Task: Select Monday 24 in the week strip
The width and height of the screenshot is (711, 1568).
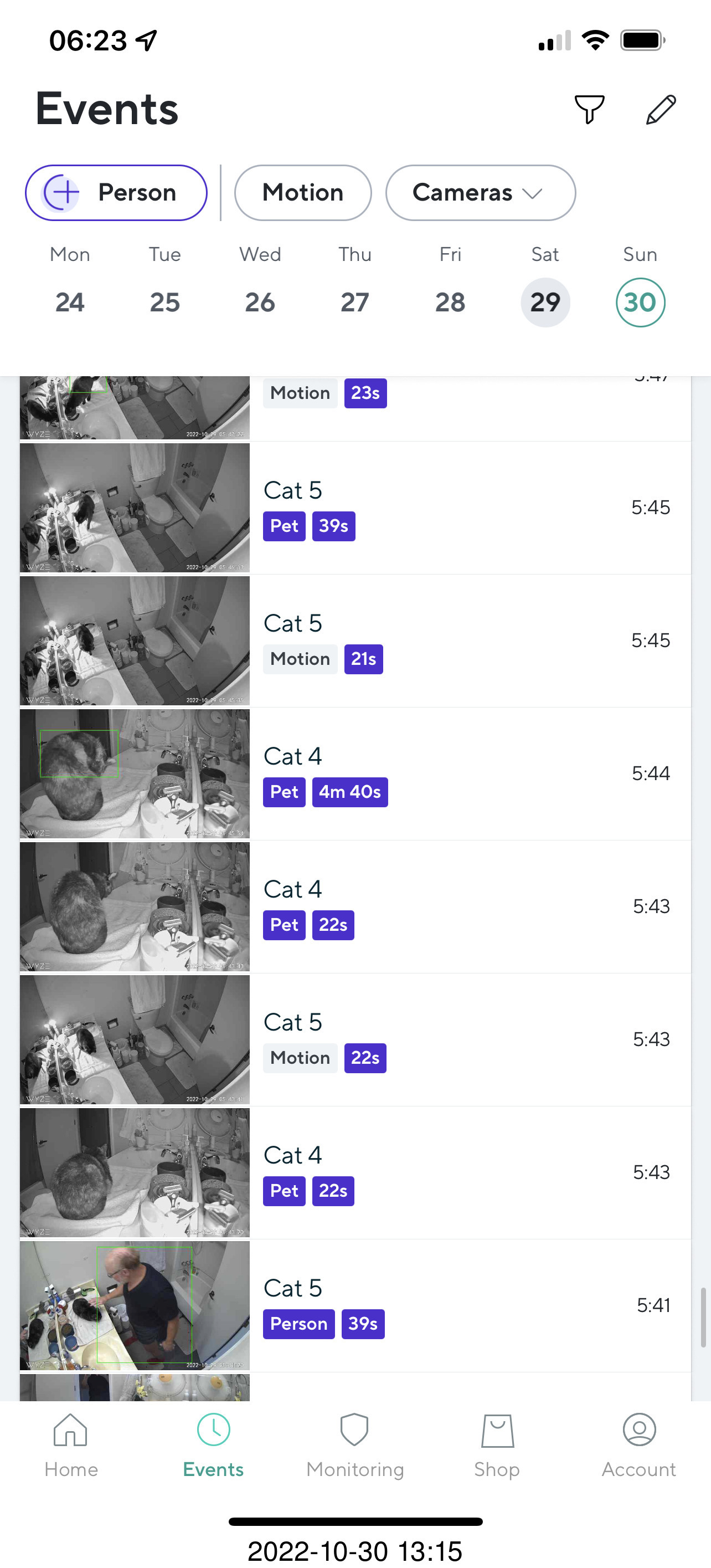Action: pos(70,303)
